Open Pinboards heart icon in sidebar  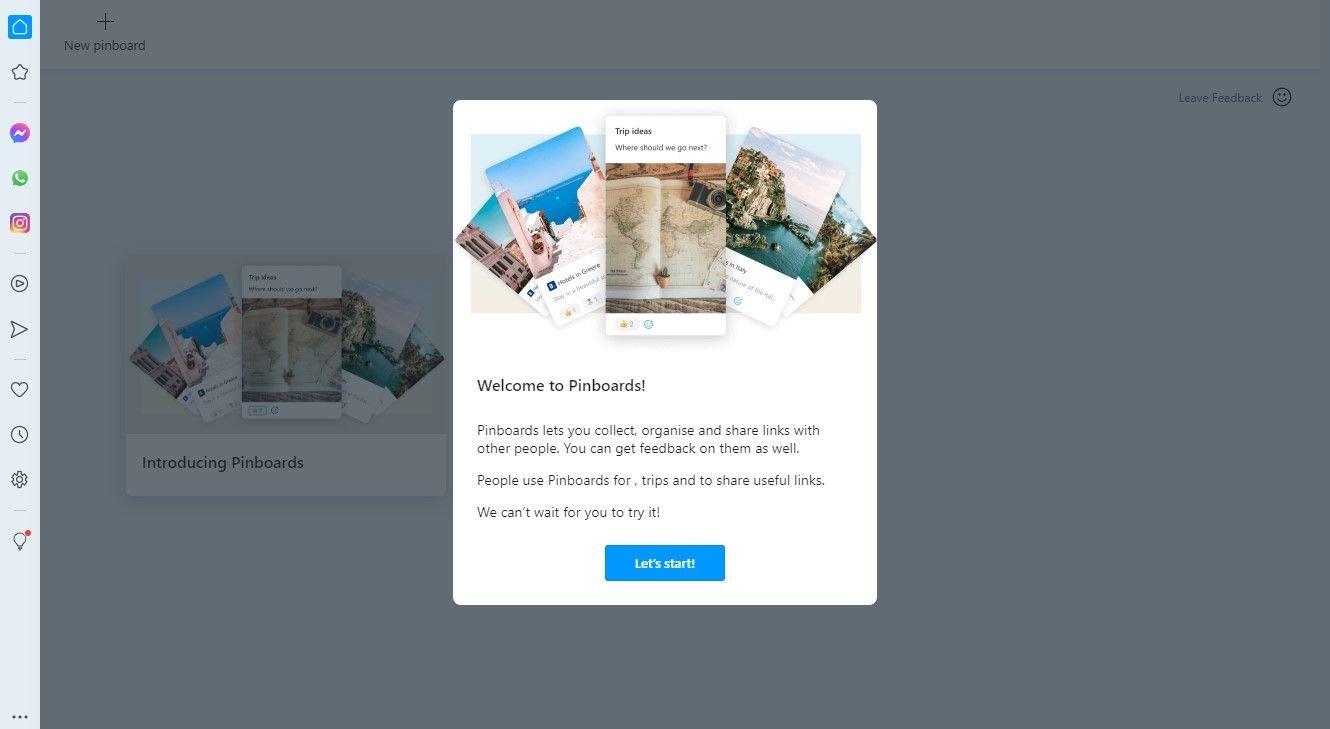[19, 389]
